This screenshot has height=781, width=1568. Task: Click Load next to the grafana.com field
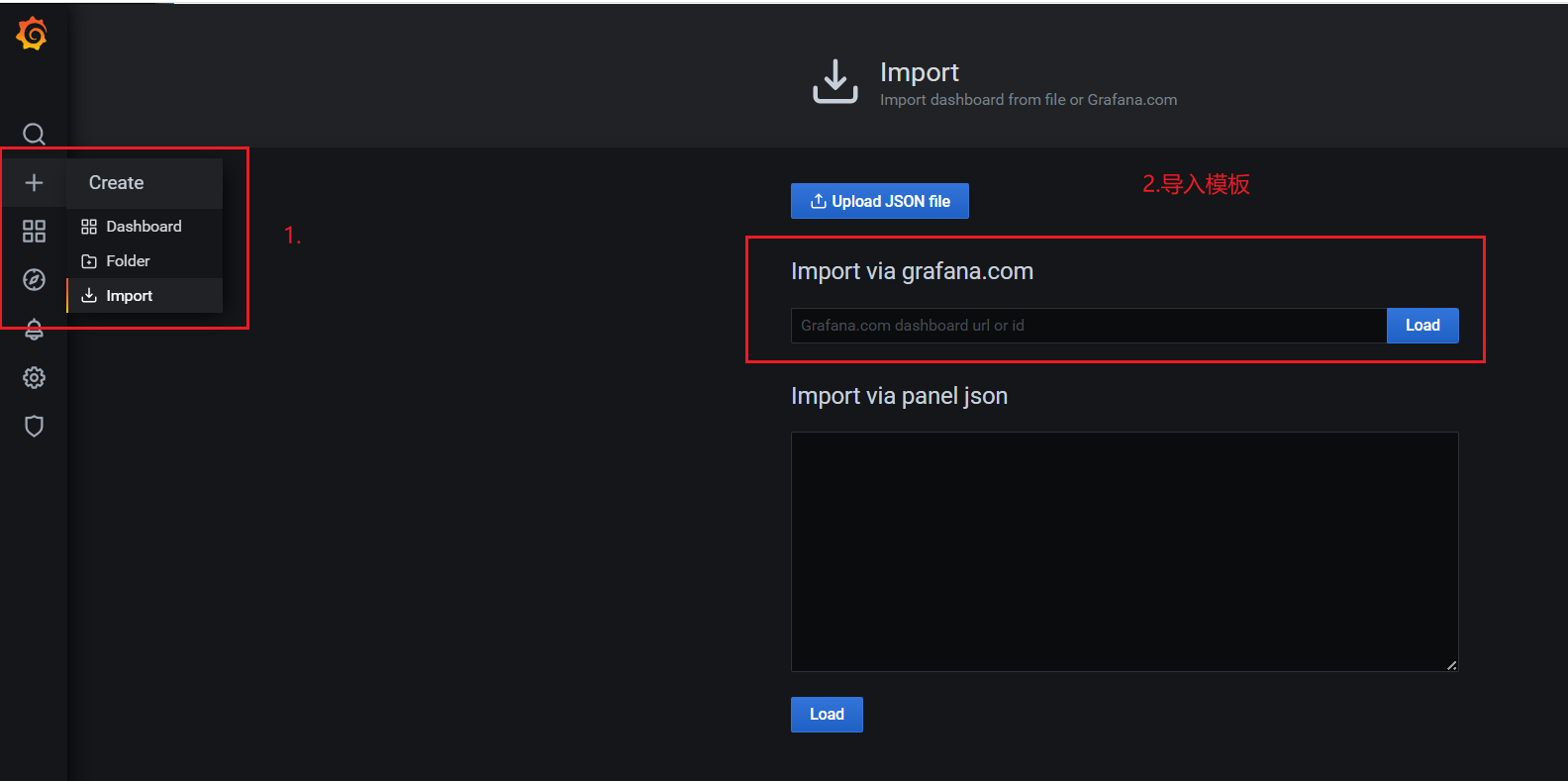(1422, 326)
